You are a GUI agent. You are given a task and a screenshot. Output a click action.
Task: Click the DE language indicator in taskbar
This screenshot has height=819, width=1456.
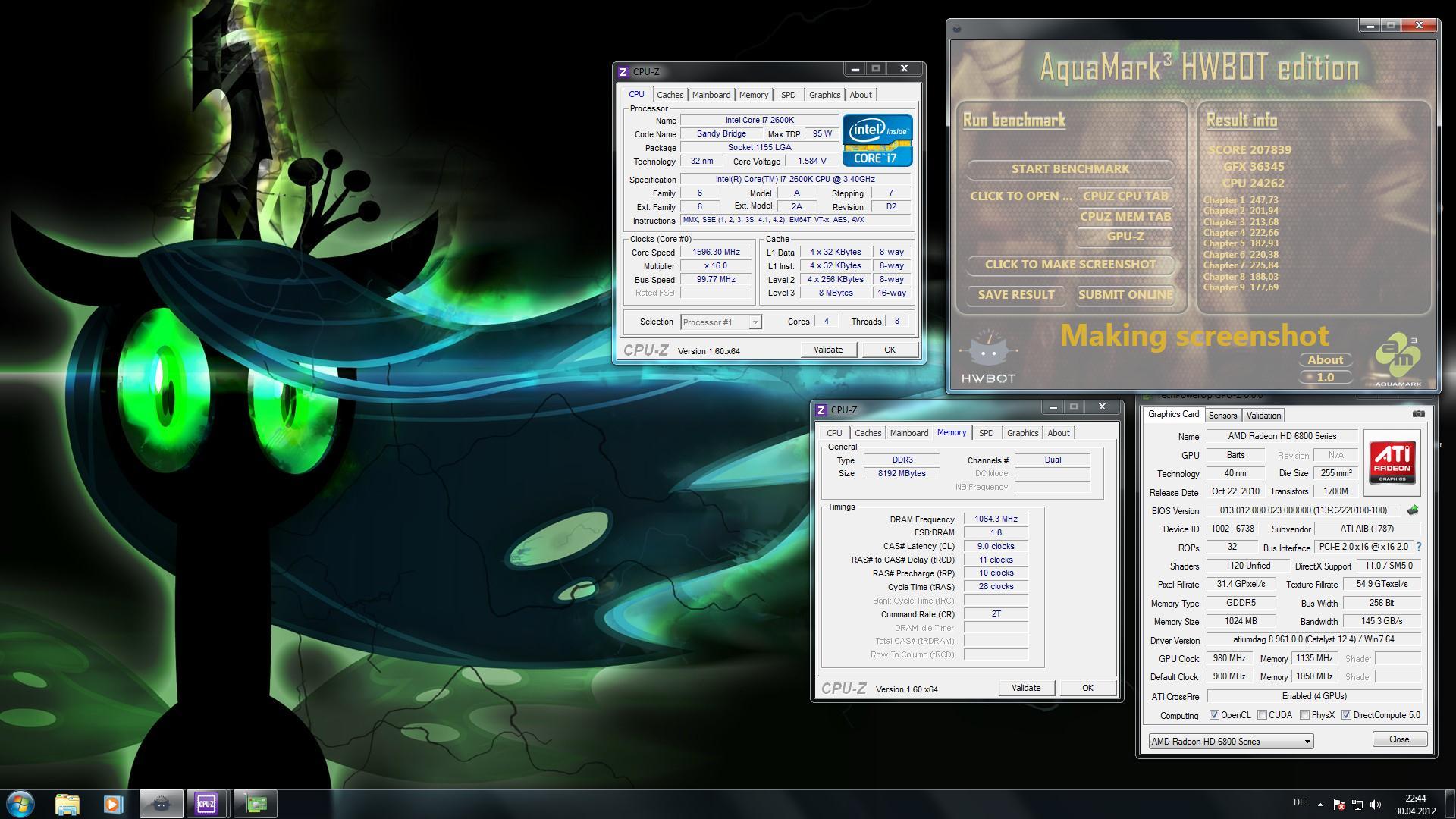pyautogui.click(x=1299, y=802)
